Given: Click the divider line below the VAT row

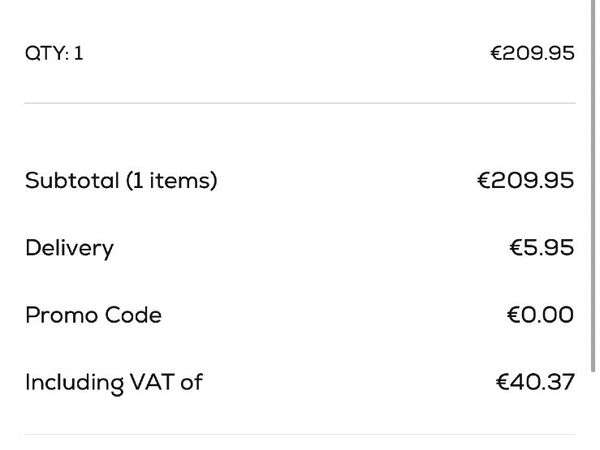Looking at the screenshot, I should tap(300, 434).
